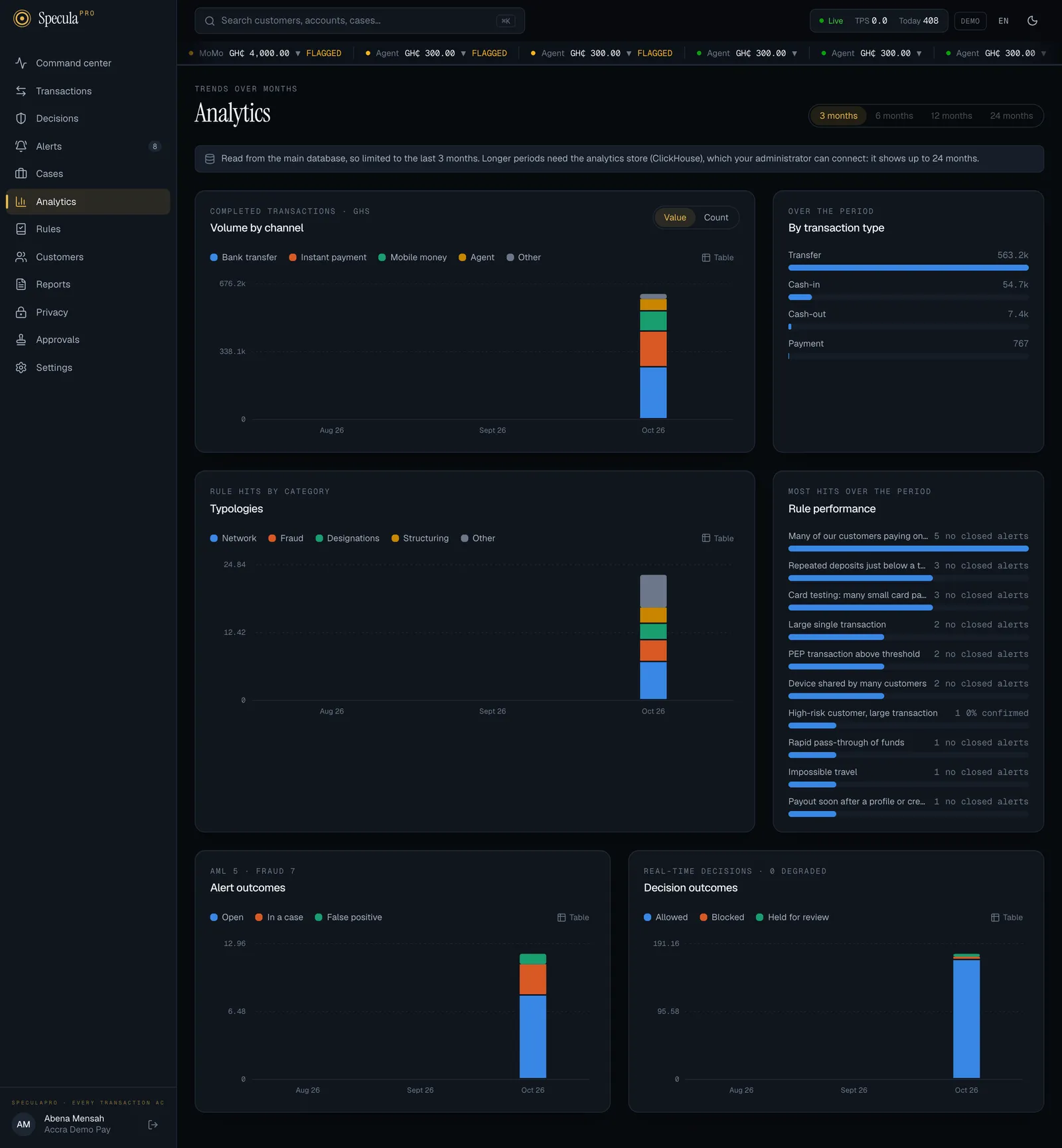The image size is (1062, 1148).
Task: Click the Large single transaction rule bar
Action: point(908,637)
